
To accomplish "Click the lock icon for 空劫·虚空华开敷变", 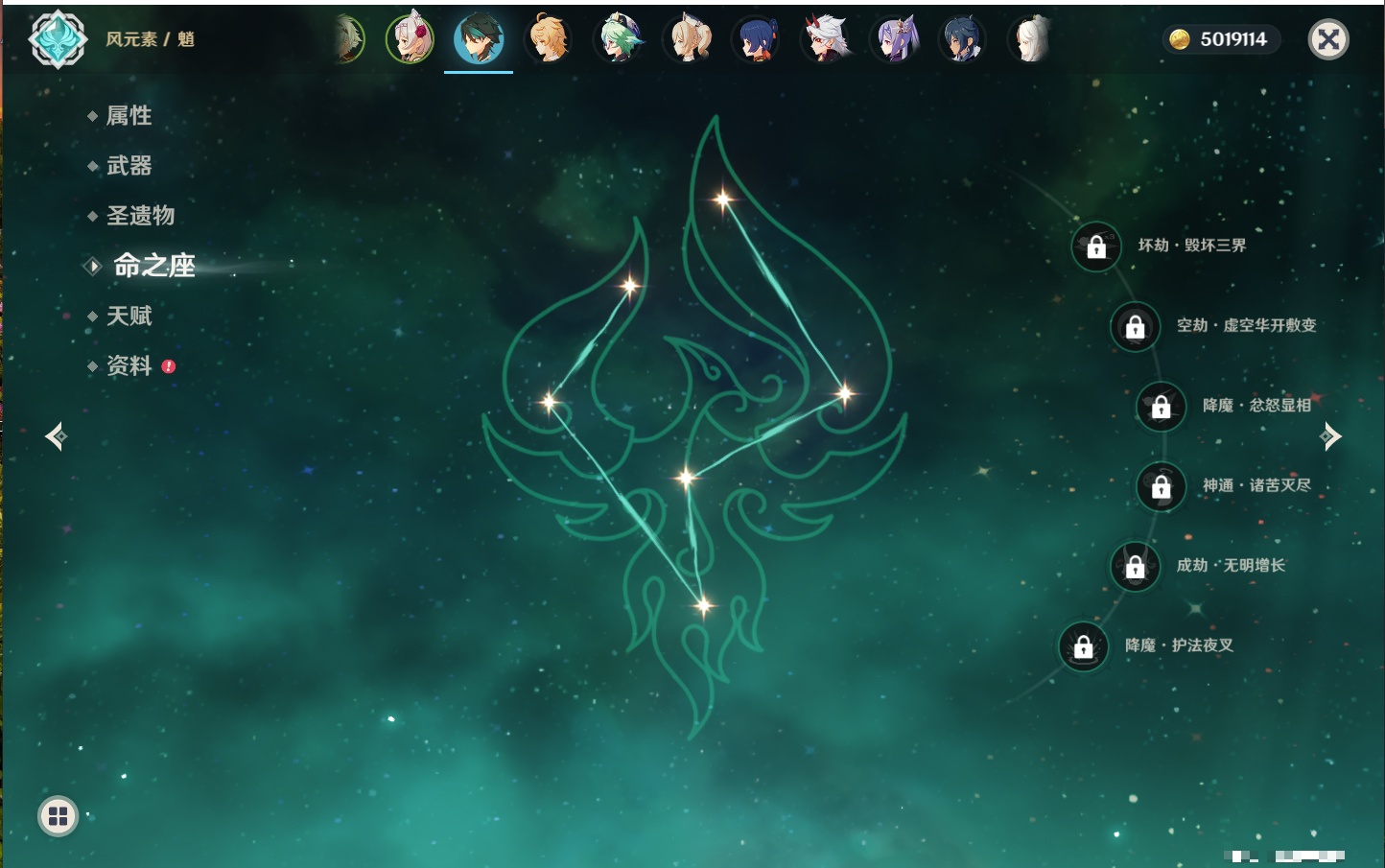I will (1136, 327).
